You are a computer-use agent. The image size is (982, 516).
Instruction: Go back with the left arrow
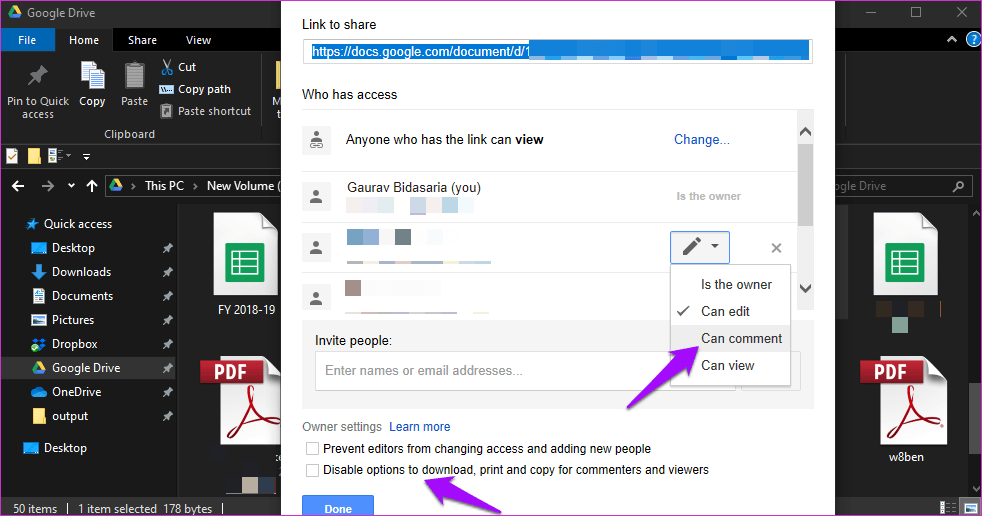click(x=18, y=186)
